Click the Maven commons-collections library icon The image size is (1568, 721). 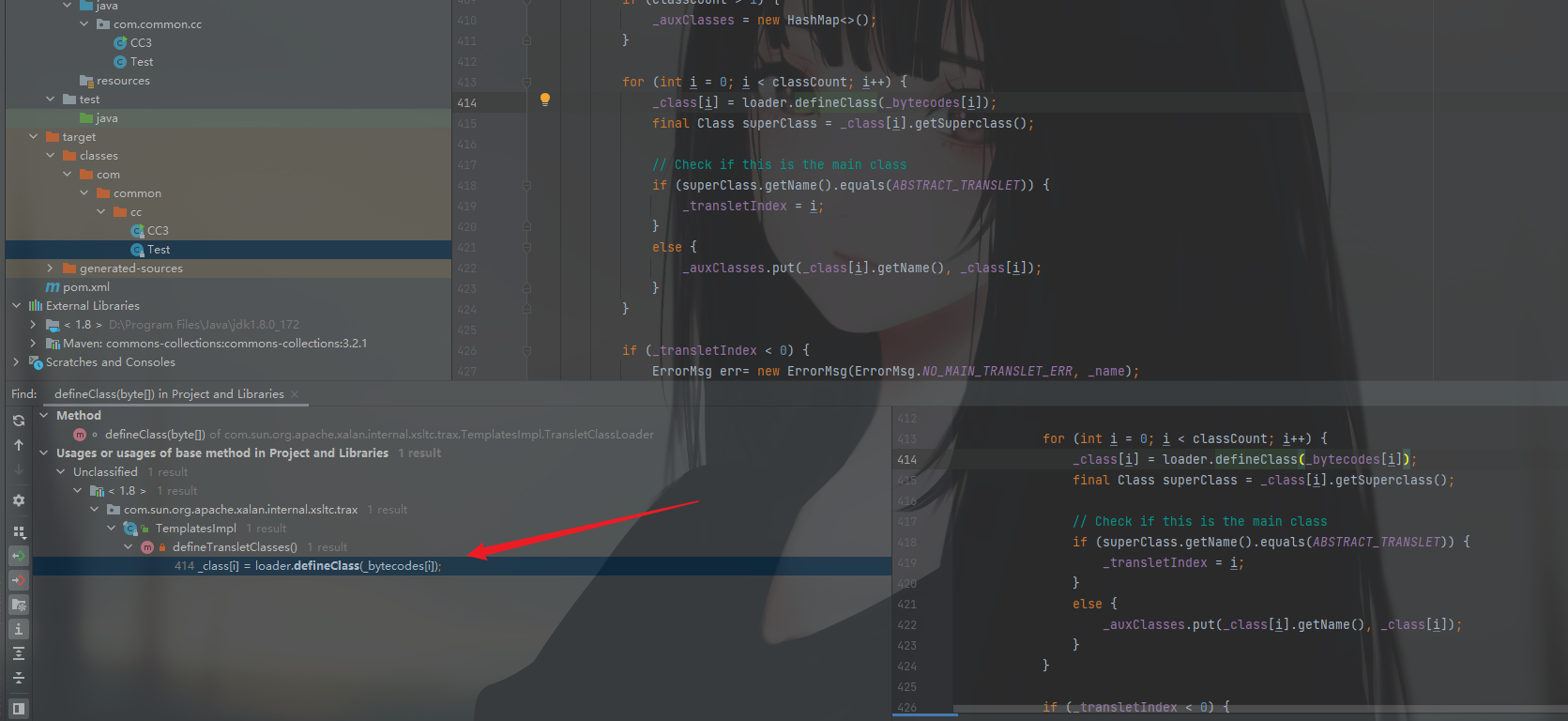click(x=53, y=344)
